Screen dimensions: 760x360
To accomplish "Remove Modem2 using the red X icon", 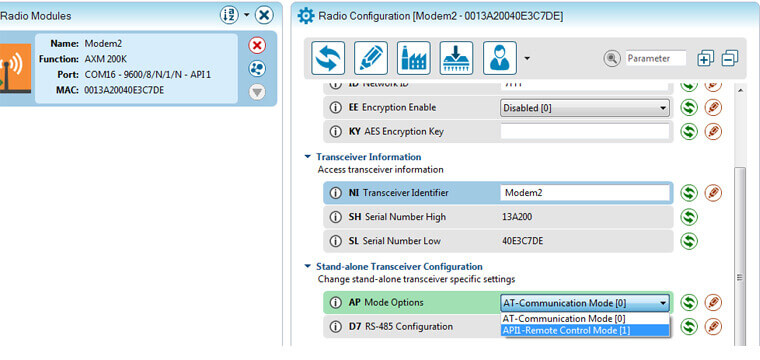I will pos(257,46).
